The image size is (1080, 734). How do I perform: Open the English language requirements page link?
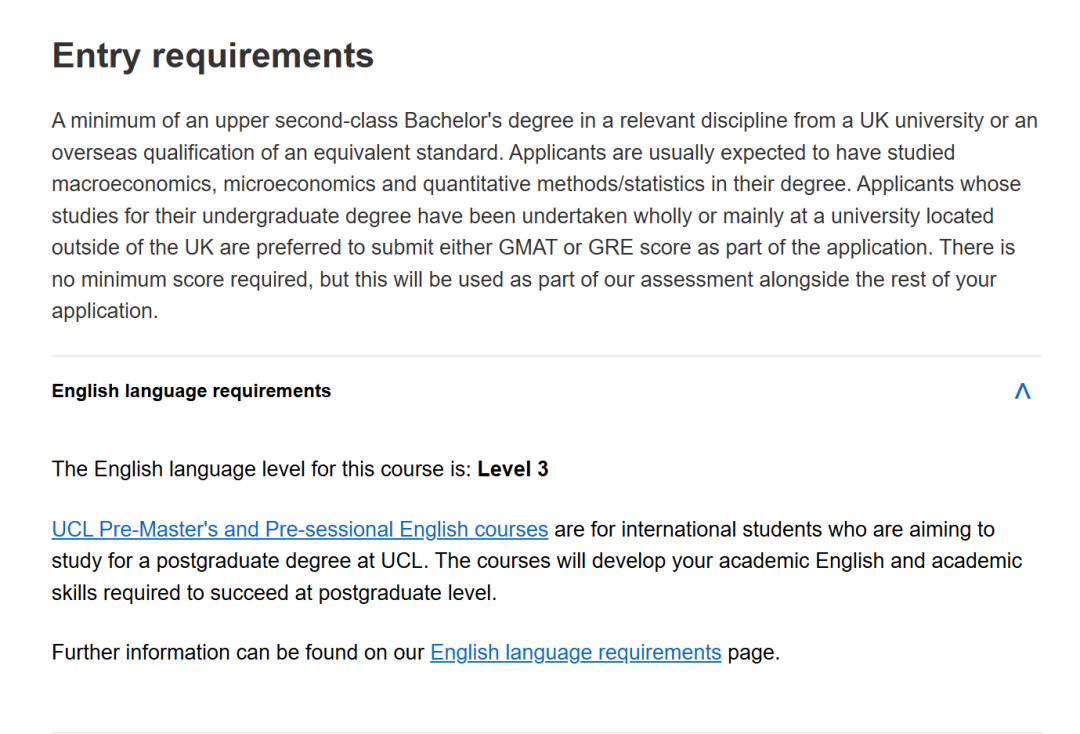575,653
